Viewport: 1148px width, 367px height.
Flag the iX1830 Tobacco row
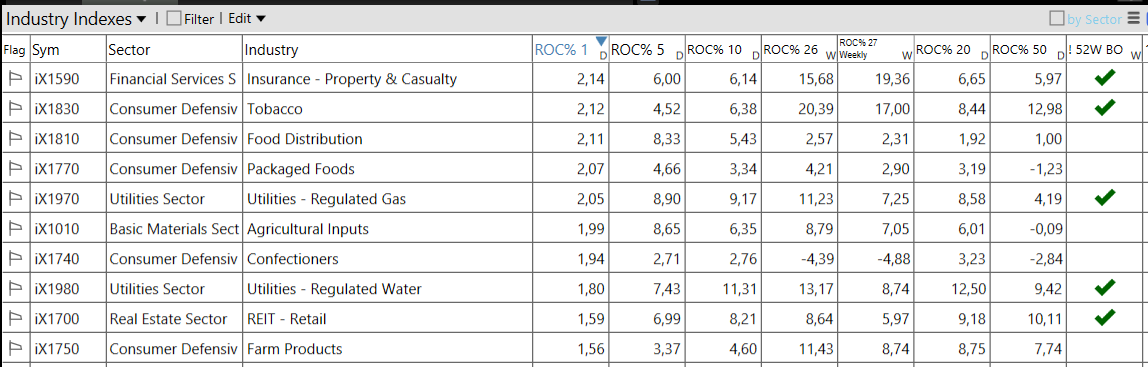click(15, 109)
